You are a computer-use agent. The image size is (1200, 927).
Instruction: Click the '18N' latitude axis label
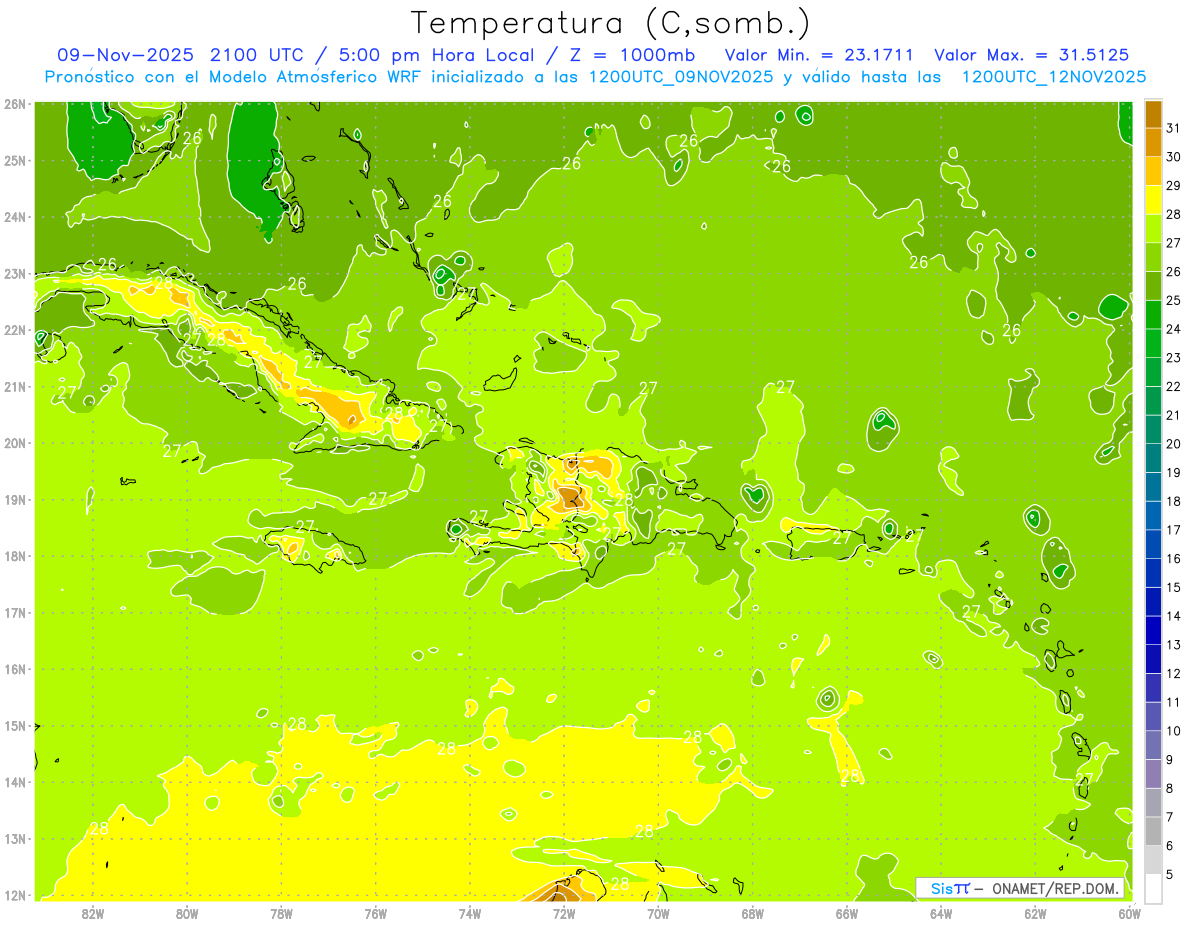[15, 556]
